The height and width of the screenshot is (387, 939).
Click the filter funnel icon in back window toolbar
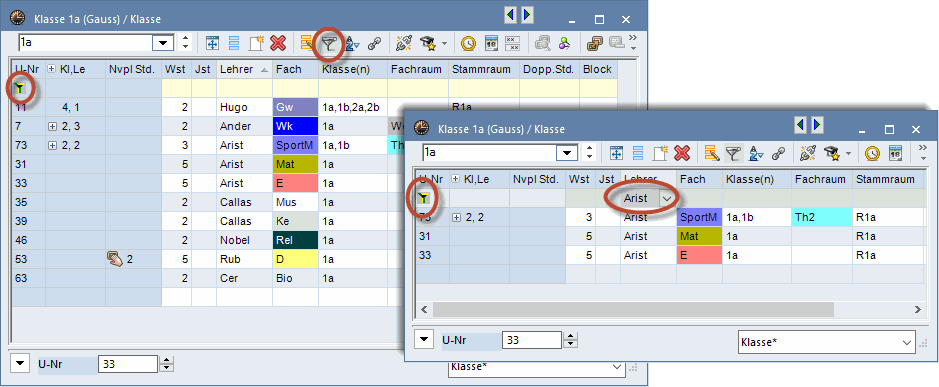pos(329,43)
